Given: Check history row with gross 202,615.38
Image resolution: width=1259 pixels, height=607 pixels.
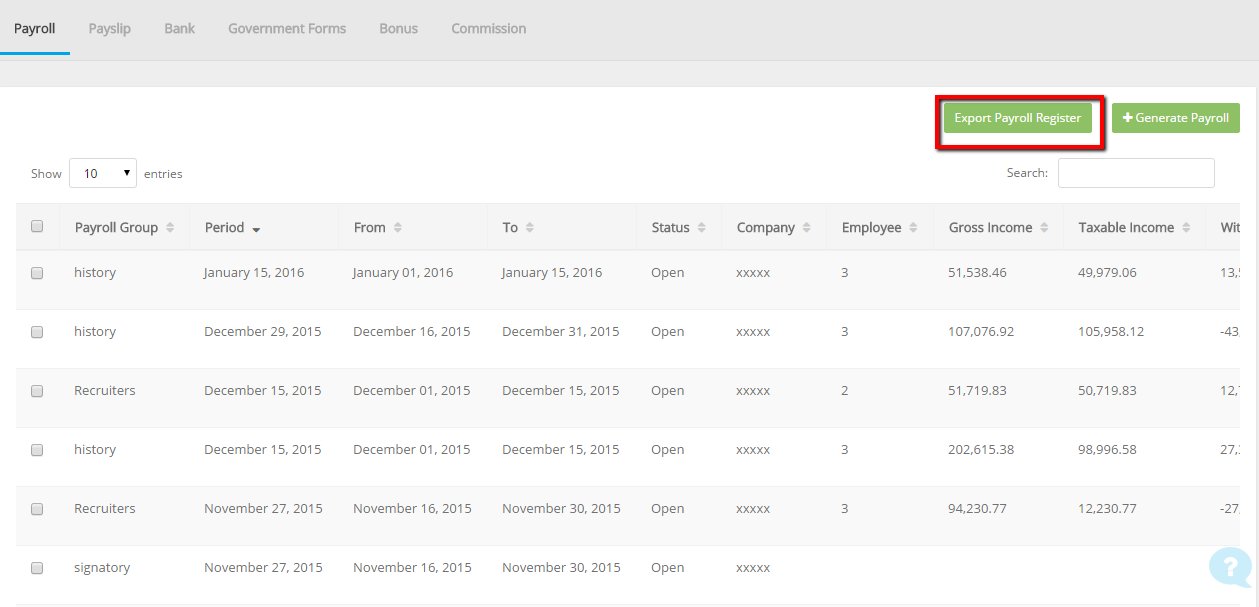Looking at the screenshot, I should (x=37, y=450).
